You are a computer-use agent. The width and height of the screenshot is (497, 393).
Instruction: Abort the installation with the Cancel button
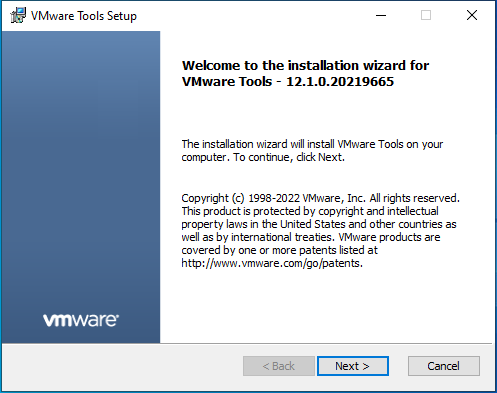pos(444,366)
